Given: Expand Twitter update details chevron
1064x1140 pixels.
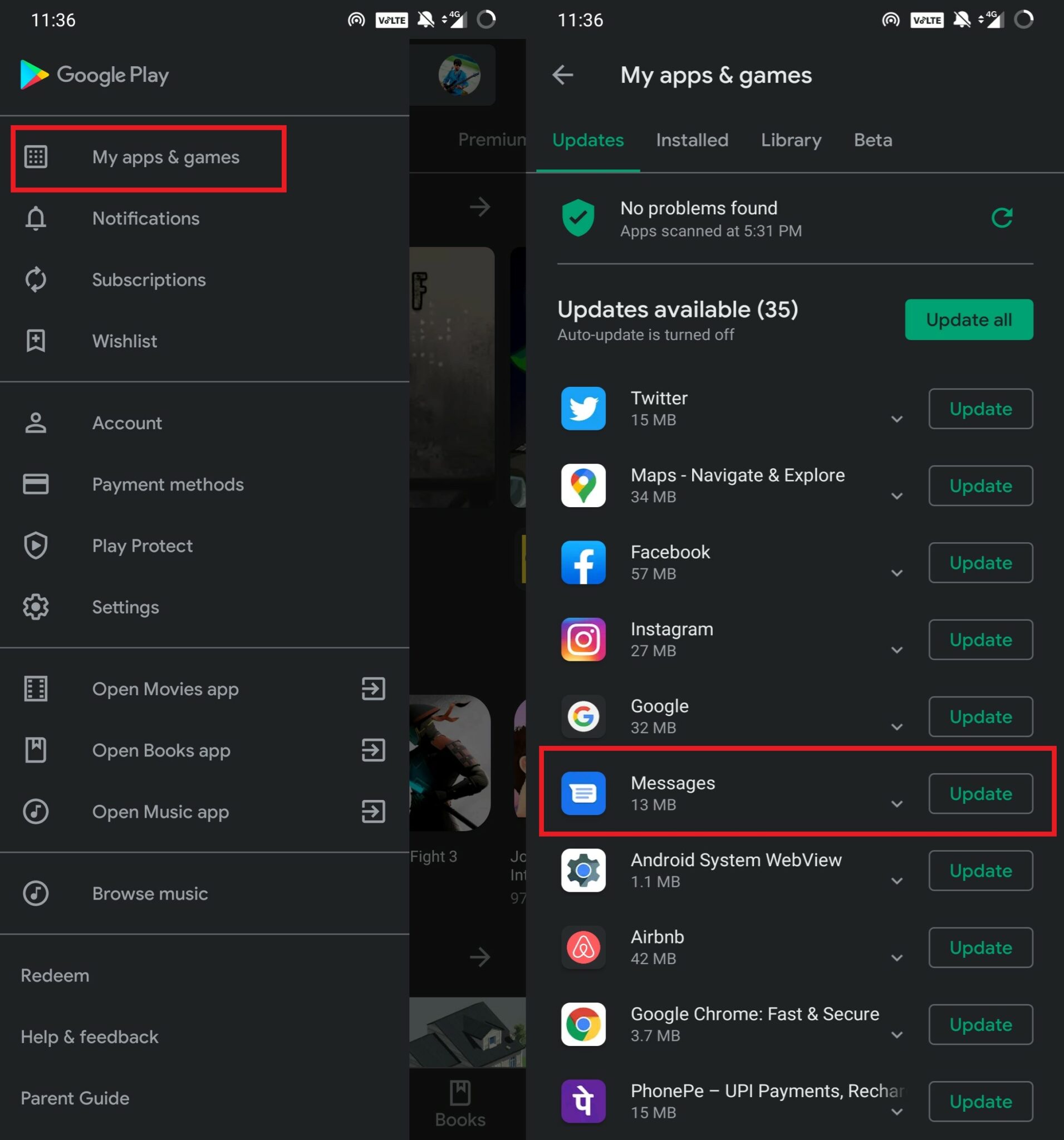Looking at the screenshot, I should pos(897,420).
